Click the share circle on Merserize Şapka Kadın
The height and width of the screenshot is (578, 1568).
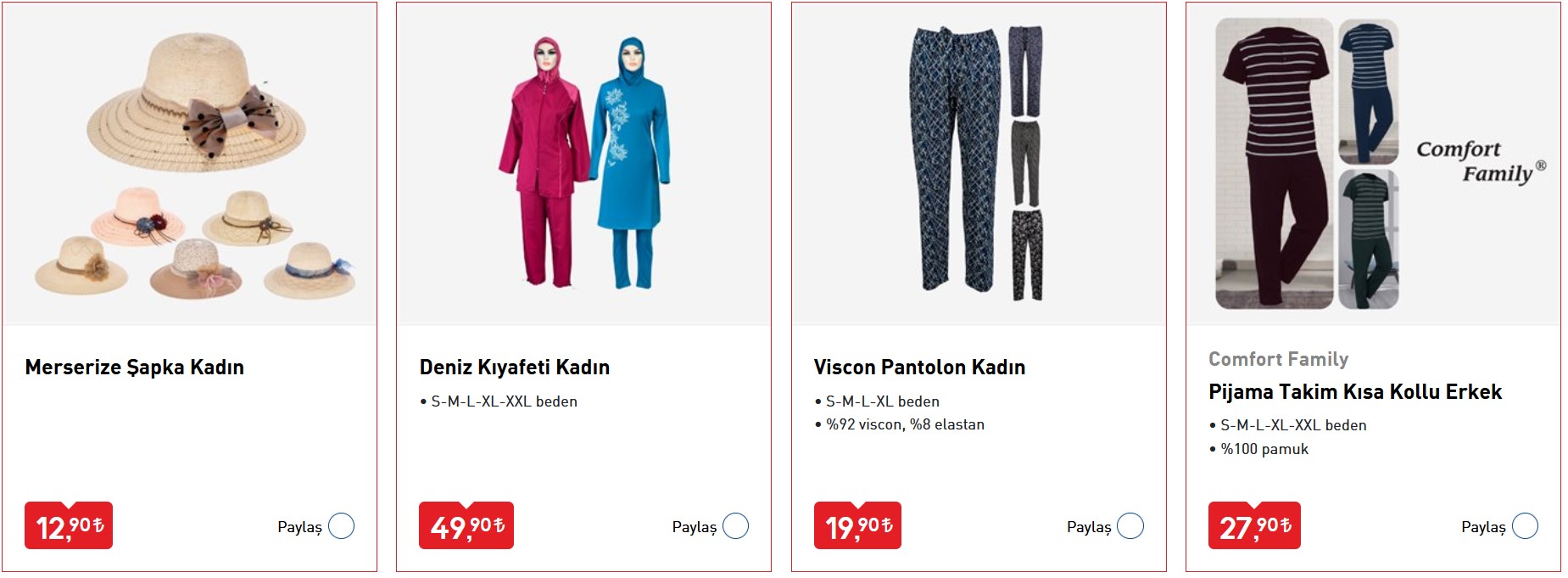341,526
